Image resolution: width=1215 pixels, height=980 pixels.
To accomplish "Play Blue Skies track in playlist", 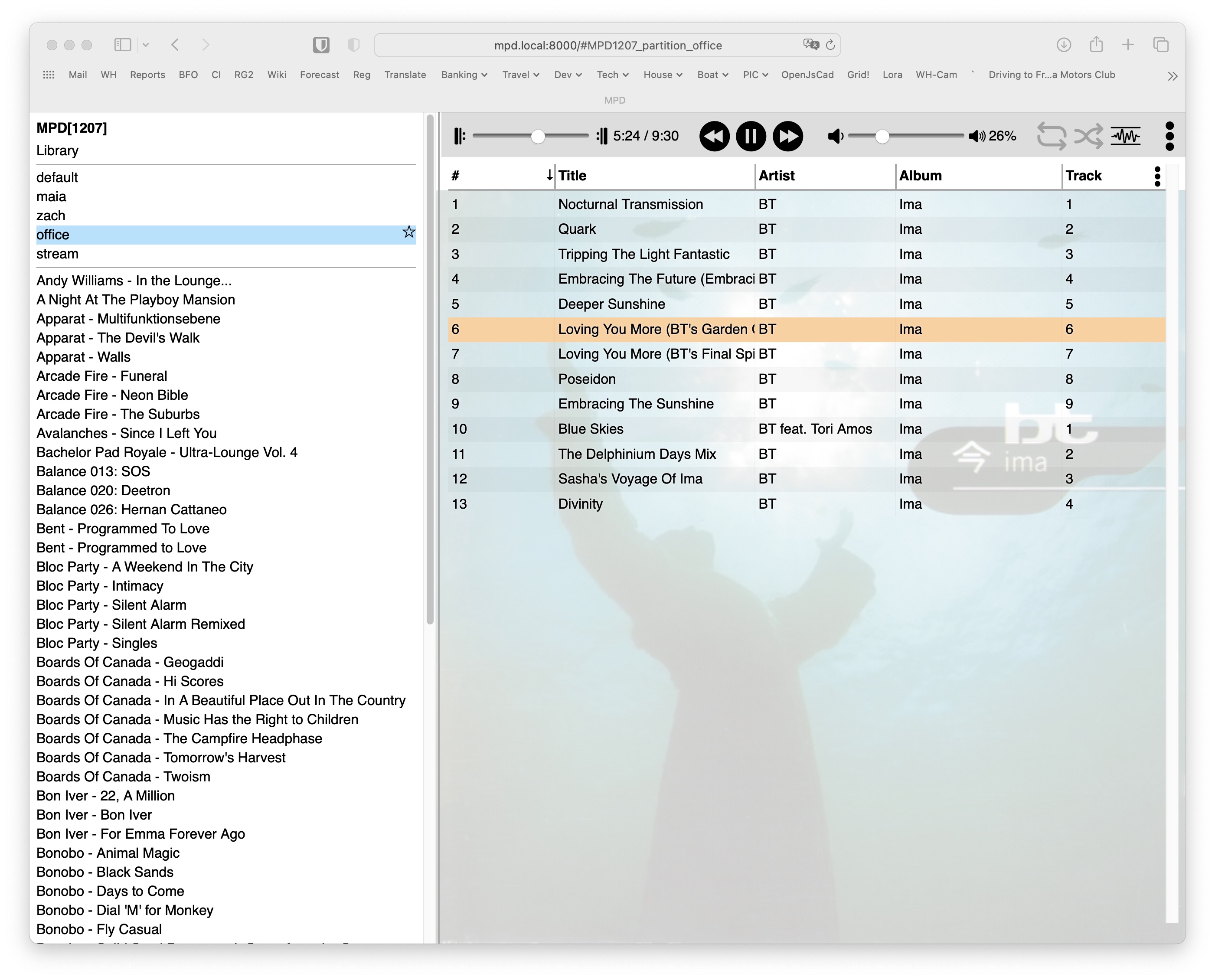I will 591,429.
